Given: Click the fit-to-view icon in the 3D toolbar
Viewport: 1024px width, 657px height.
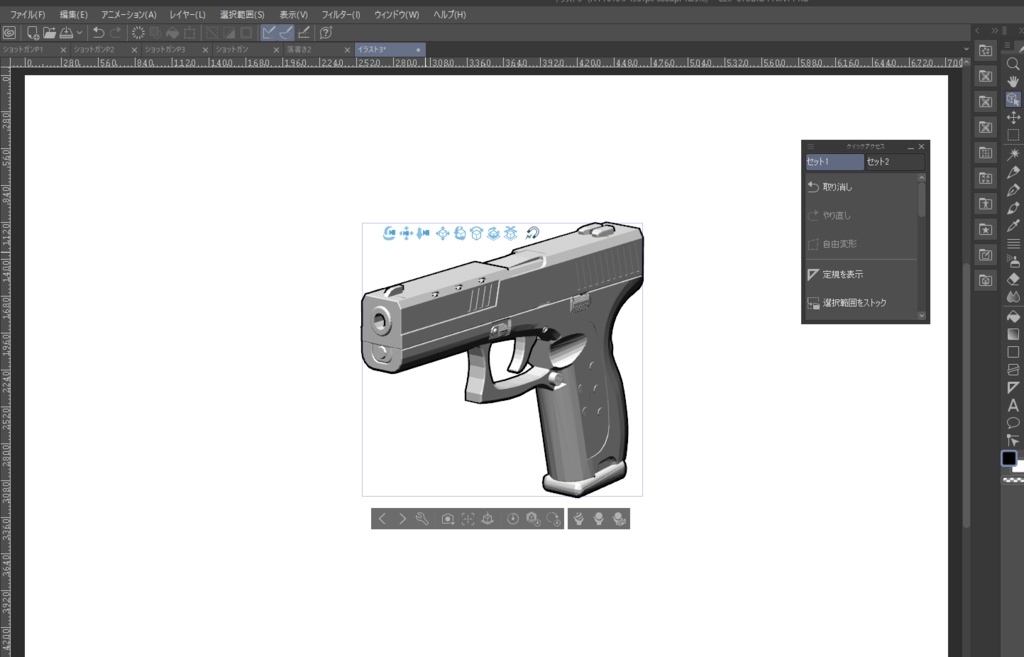Looking at the screenshot, I should pos(468,518).
